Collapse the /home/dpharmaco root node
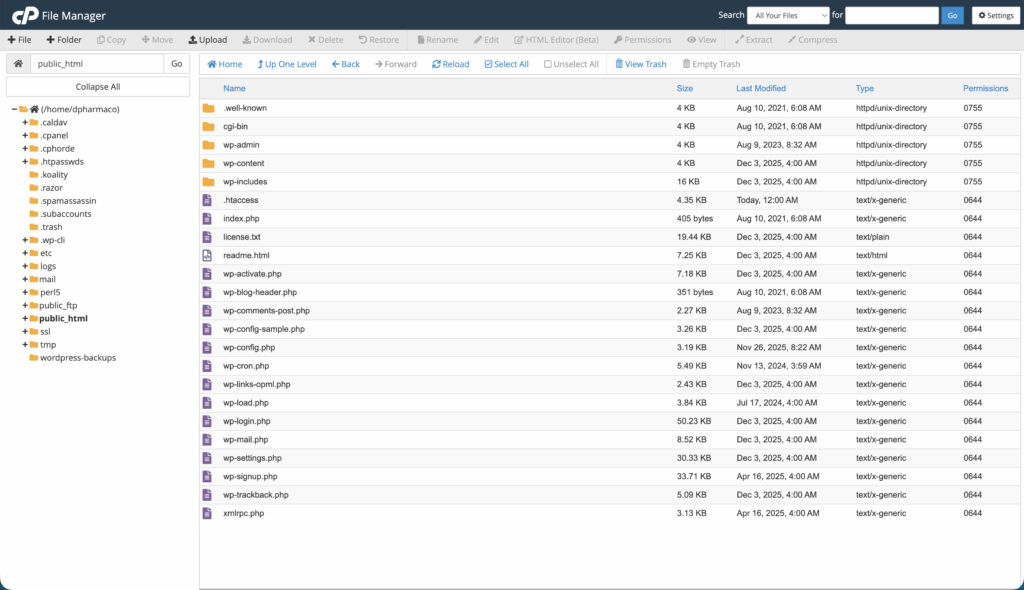Screen dimensions: 1024x590 [x=14, y=109]
